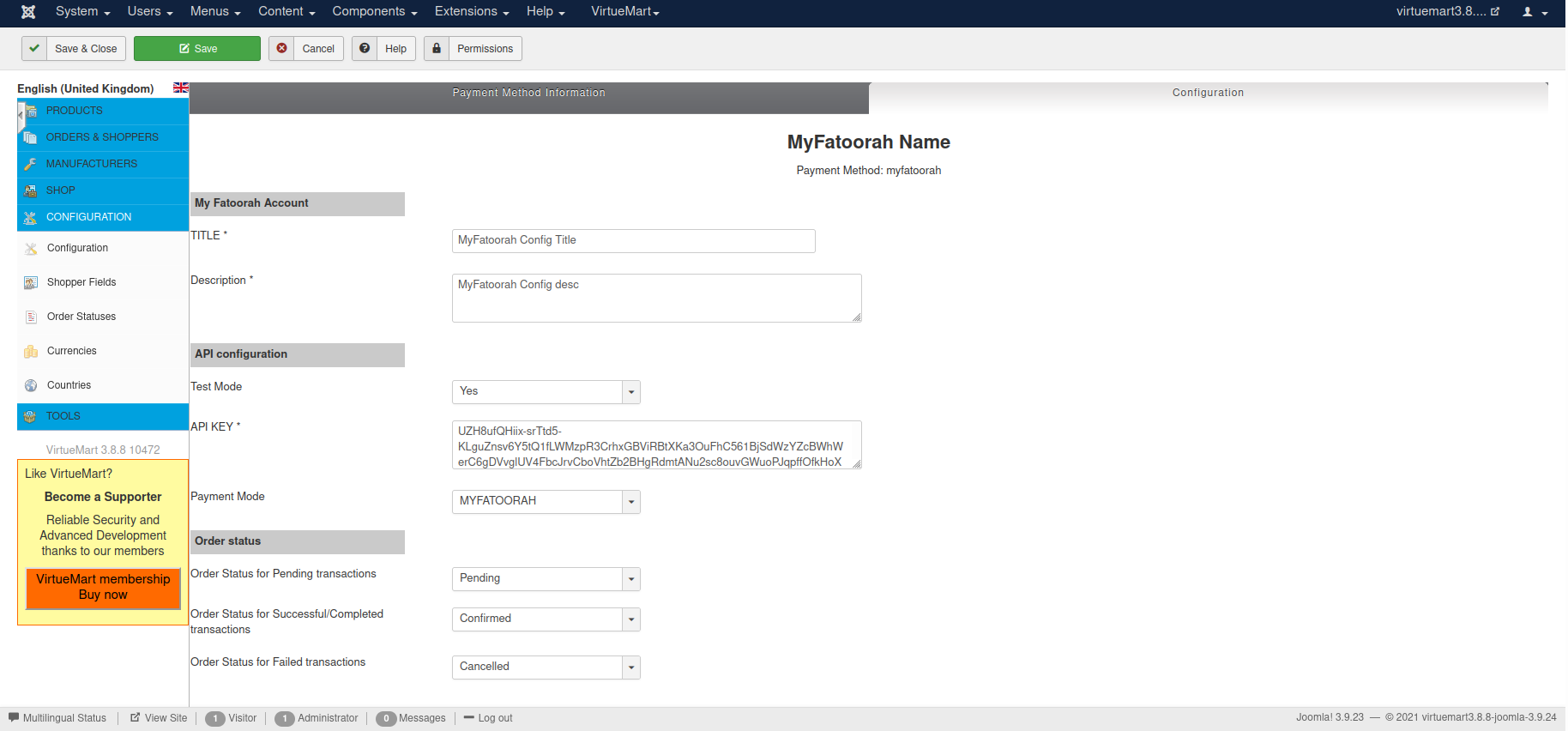This screenshot has width=1568, height=731.
Task: Click the green Save button
Action: pyautogui.click(x=197, y=48)
